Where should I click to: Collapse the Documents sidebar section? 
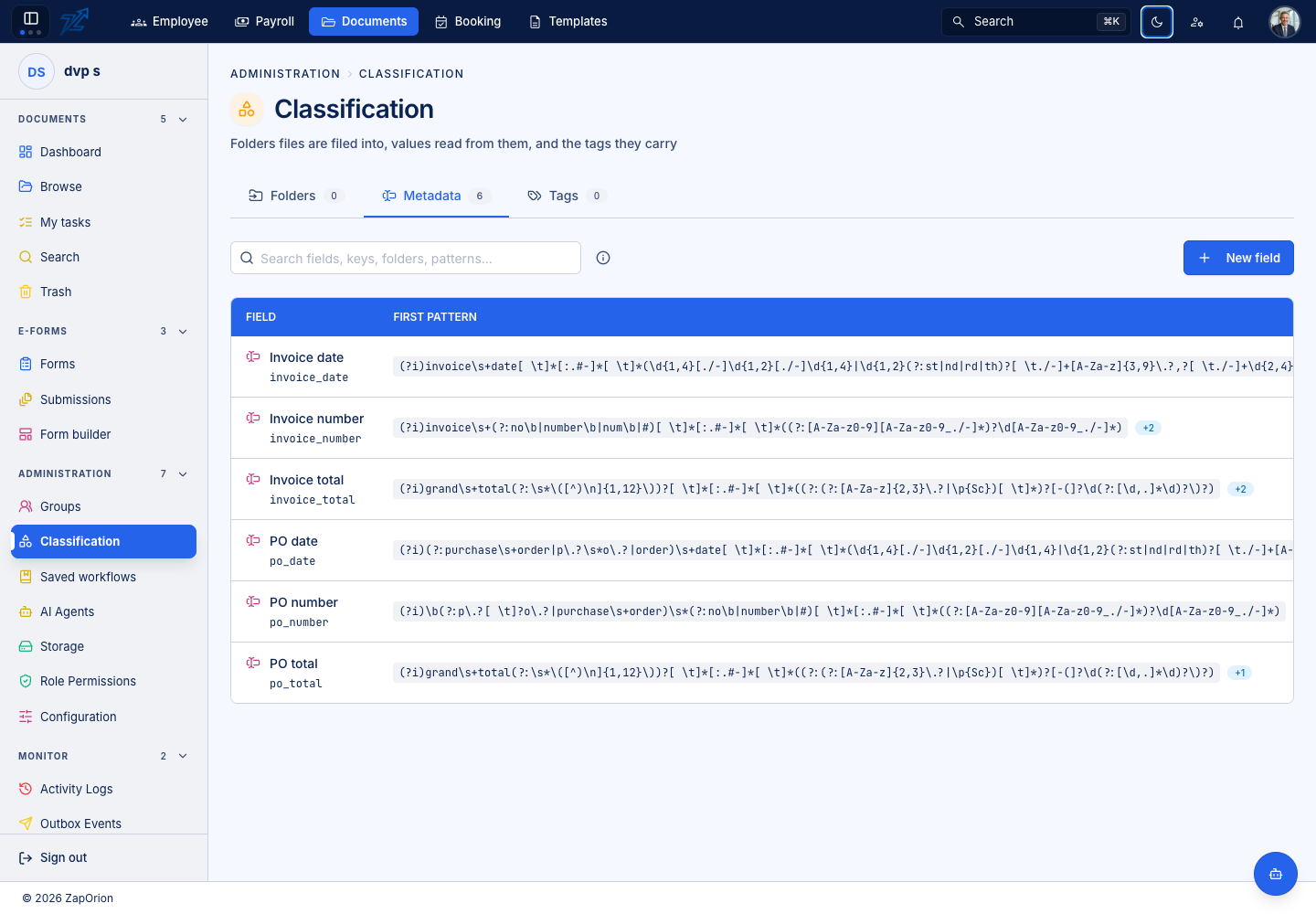tap(183, 120)
